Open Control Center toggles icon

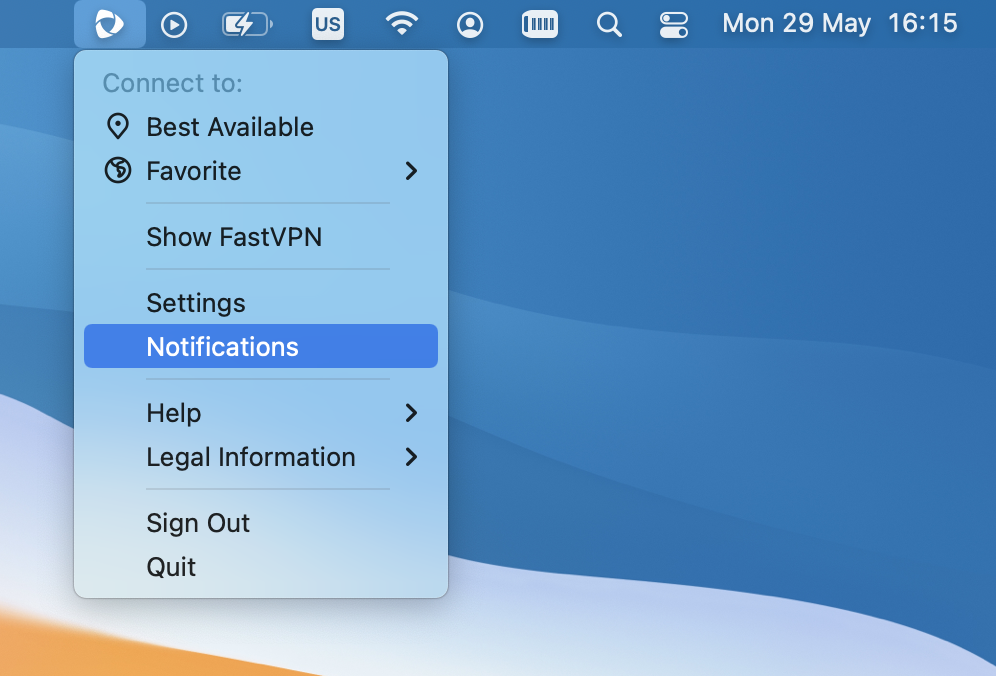click(x=673, y=25)
